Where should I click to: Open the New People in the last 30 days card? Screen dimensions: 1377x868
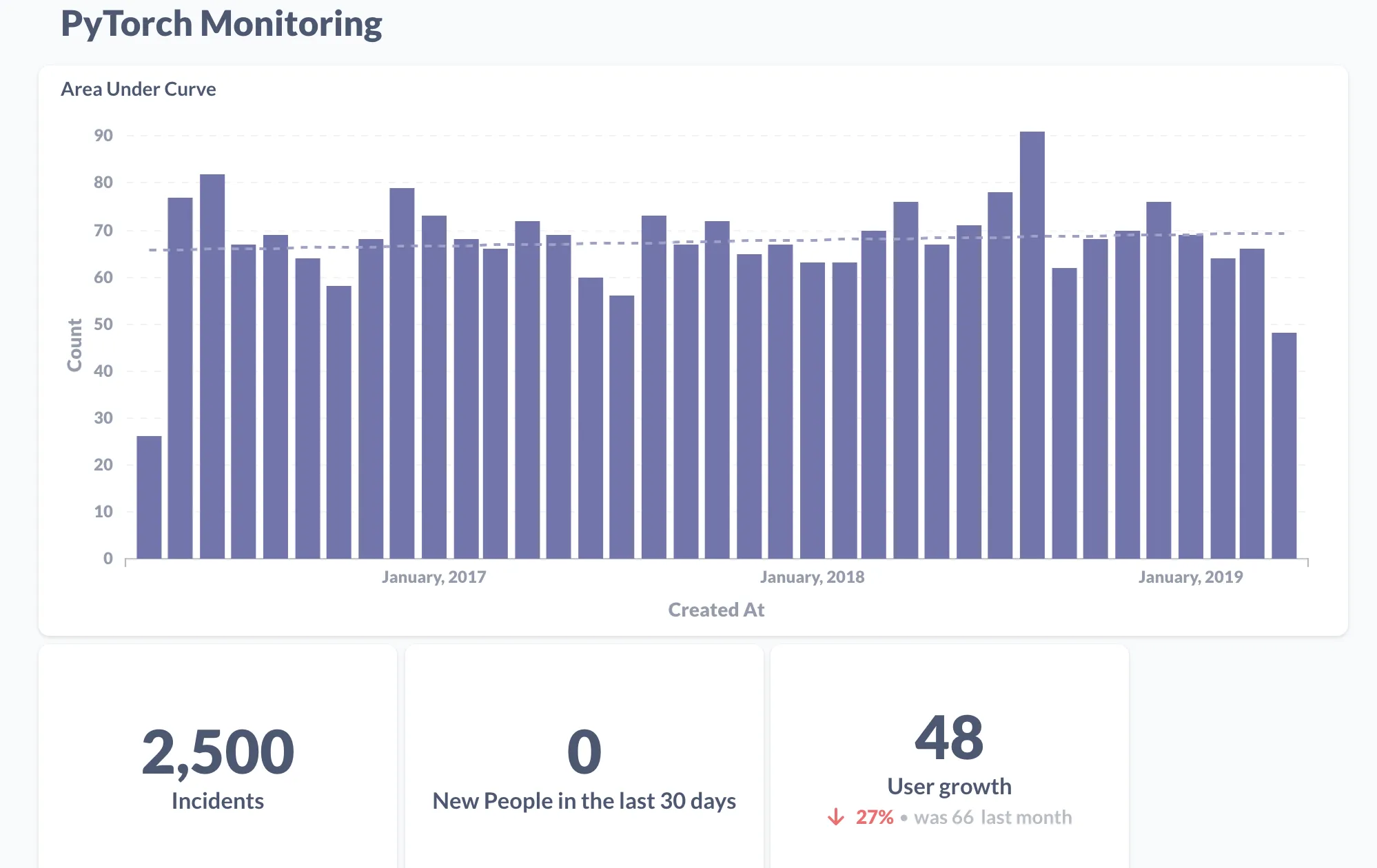[584, 756]
